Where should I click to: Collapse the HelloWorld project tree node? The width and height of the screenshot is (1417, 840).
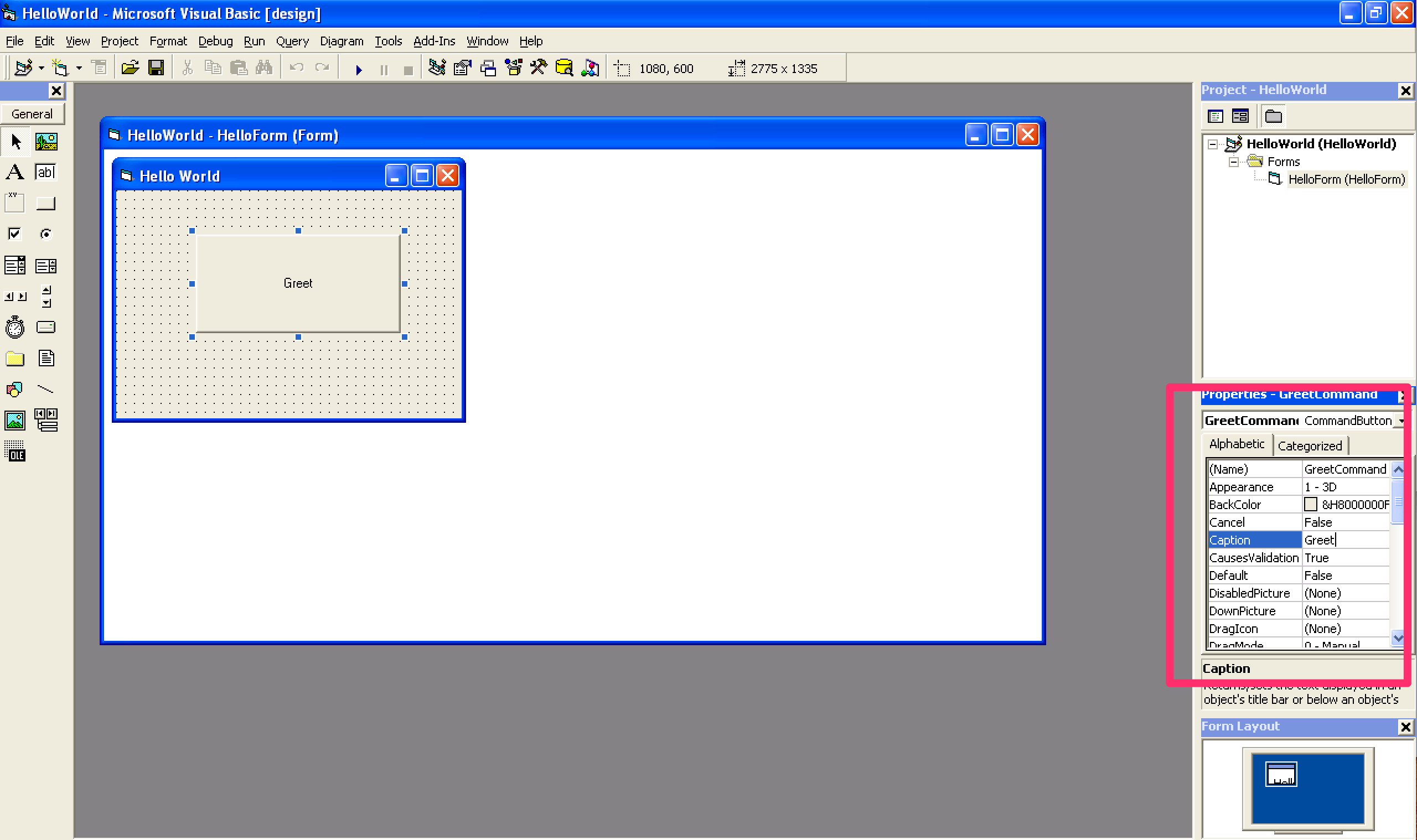pos(1212,144)
